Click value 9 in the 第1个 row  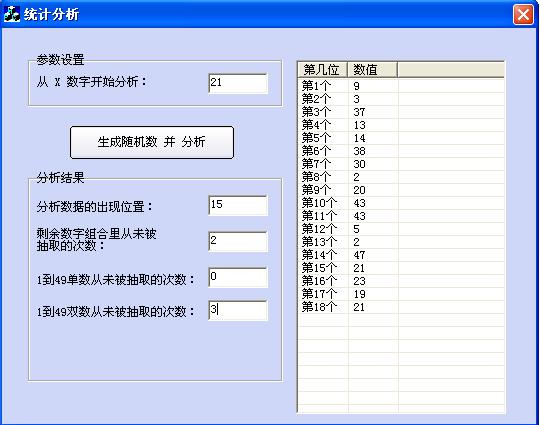[356, 86]
